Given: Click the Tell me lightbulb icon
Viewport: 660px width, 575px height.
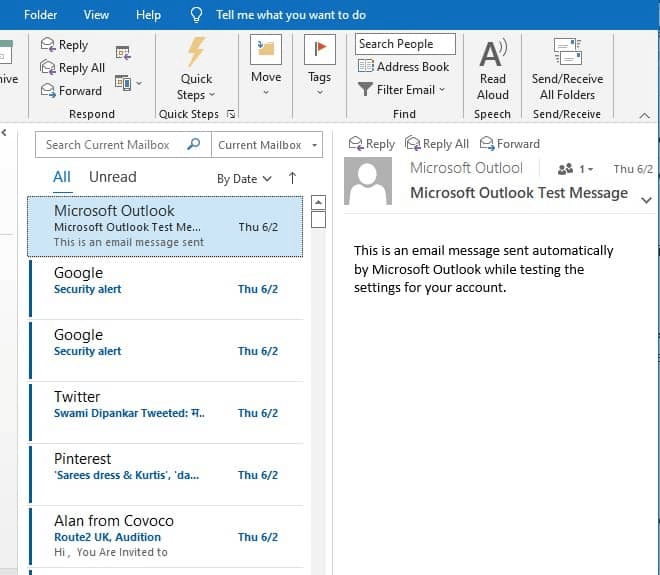Looking at the screenshot, I should (x=196, y=15).
